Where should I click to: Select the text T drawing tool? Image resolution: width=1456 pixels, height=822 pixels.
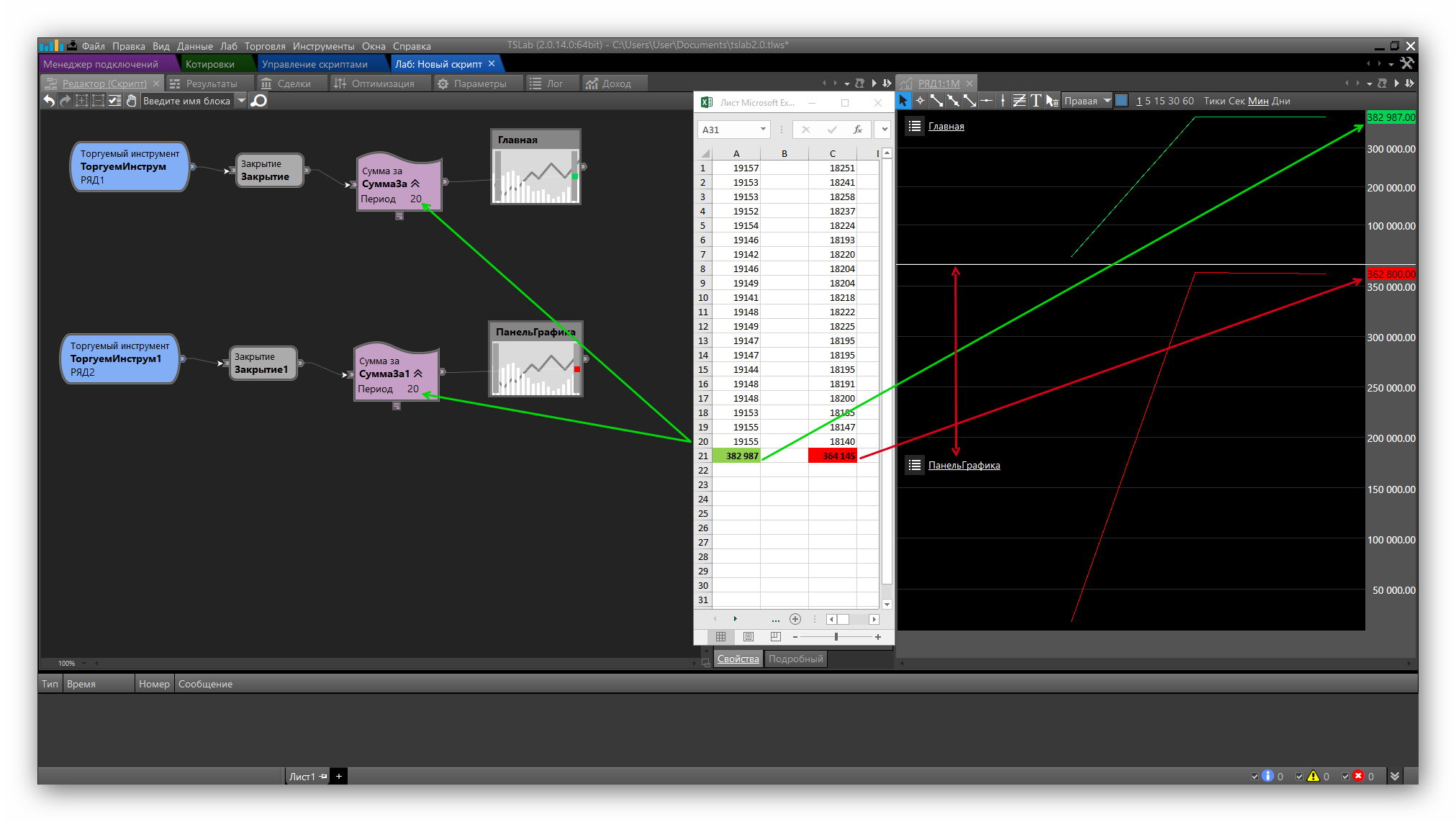click(1036, 101)
